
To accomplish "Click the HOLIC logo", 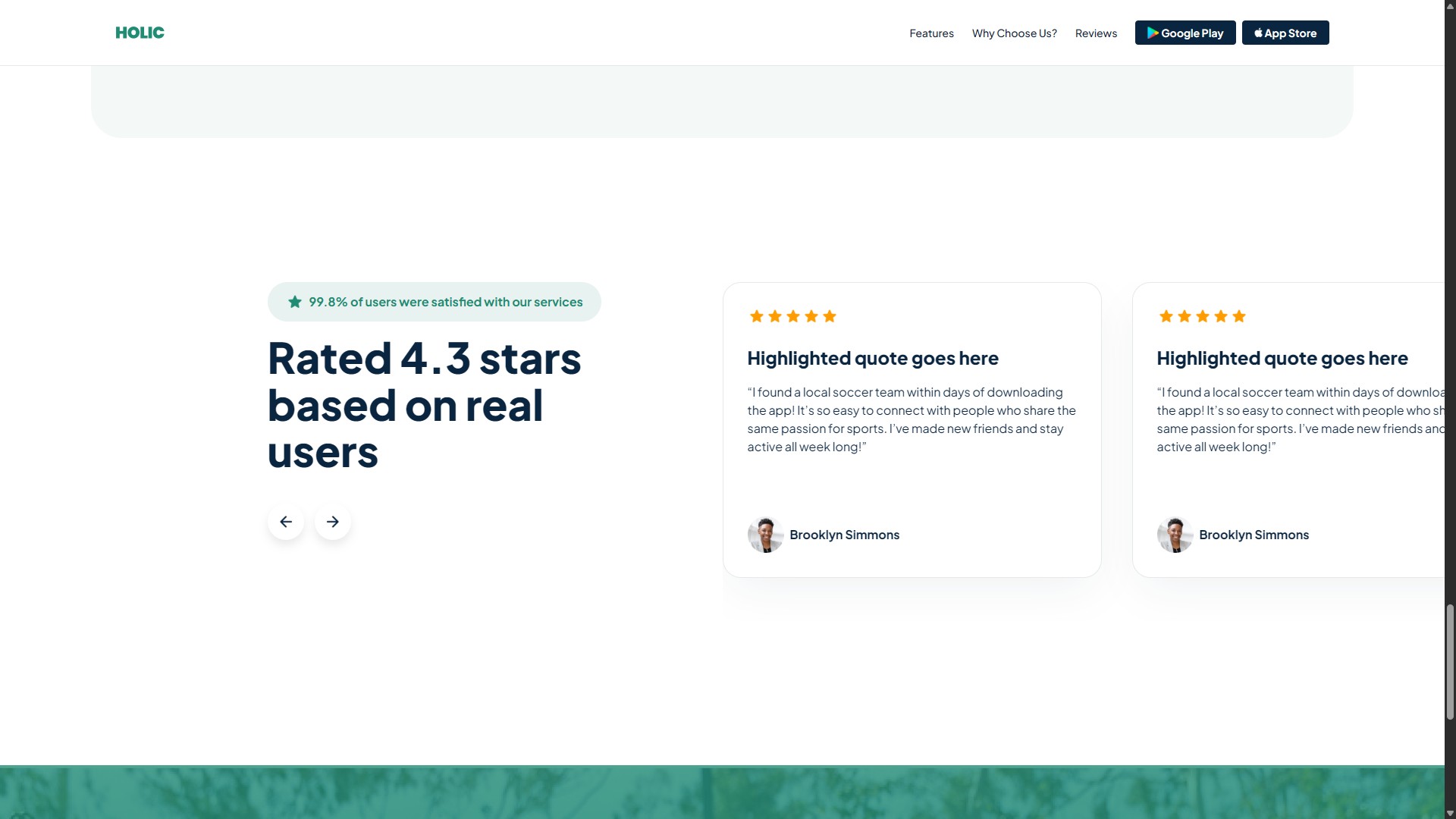I will 140,33.
